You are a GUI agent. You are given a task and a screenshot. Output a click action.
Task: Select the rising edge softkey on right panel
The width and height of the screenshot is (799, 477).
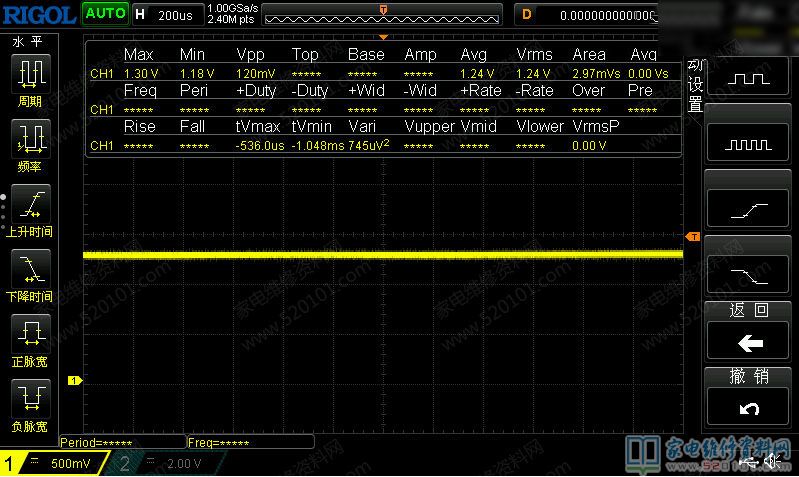tap(751, 209)
